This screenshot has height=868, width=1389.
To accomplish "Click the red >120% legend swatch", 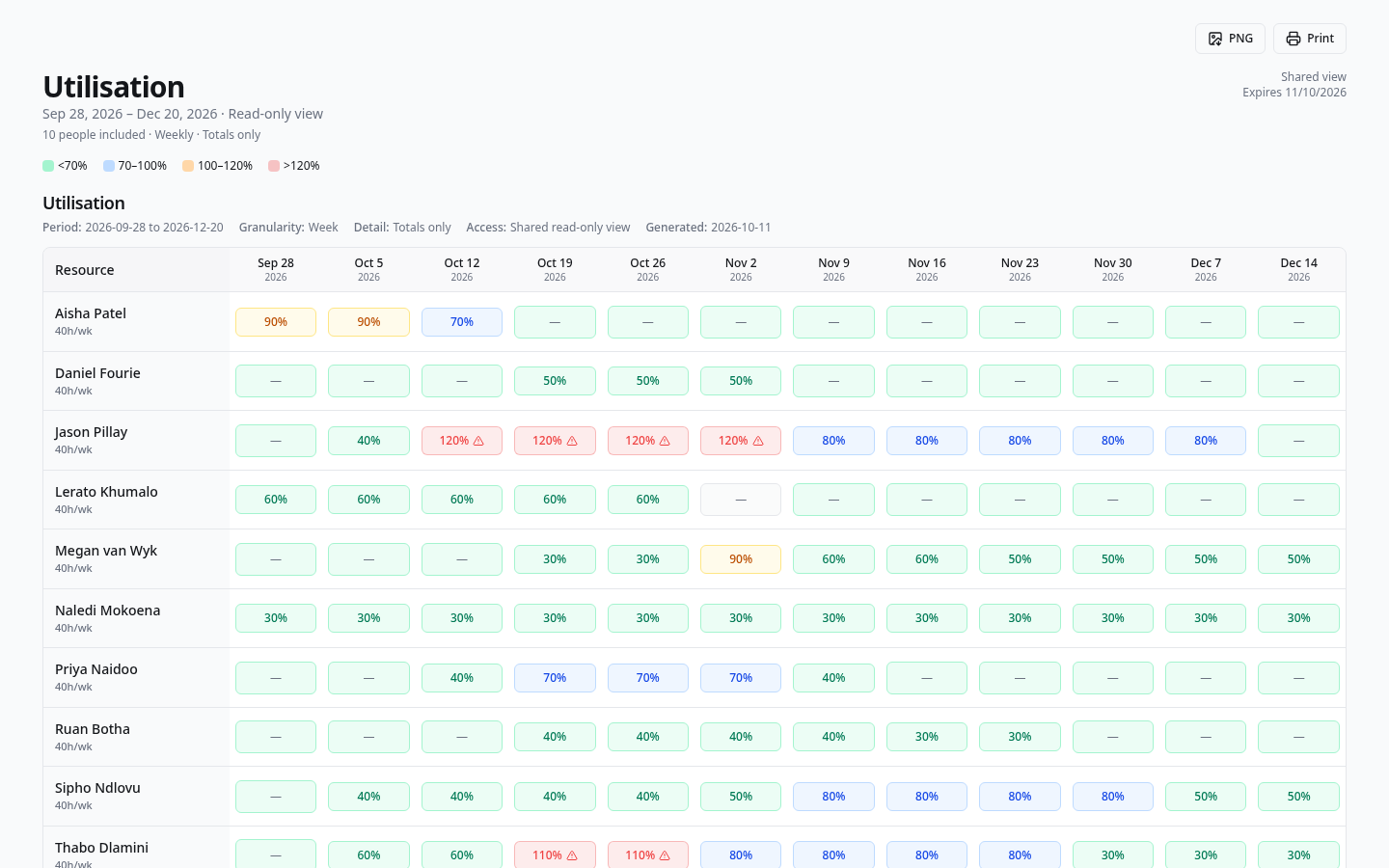I will [x=274, y=166].
